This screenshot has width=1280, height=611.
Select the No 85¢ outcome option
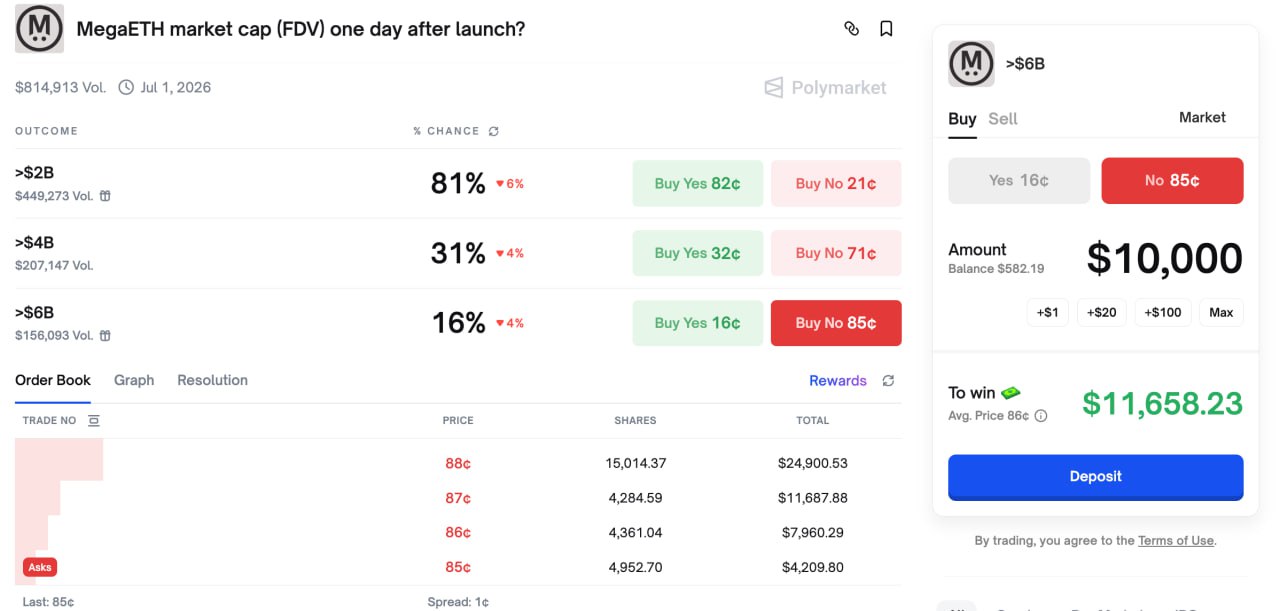click(1172, 180)
